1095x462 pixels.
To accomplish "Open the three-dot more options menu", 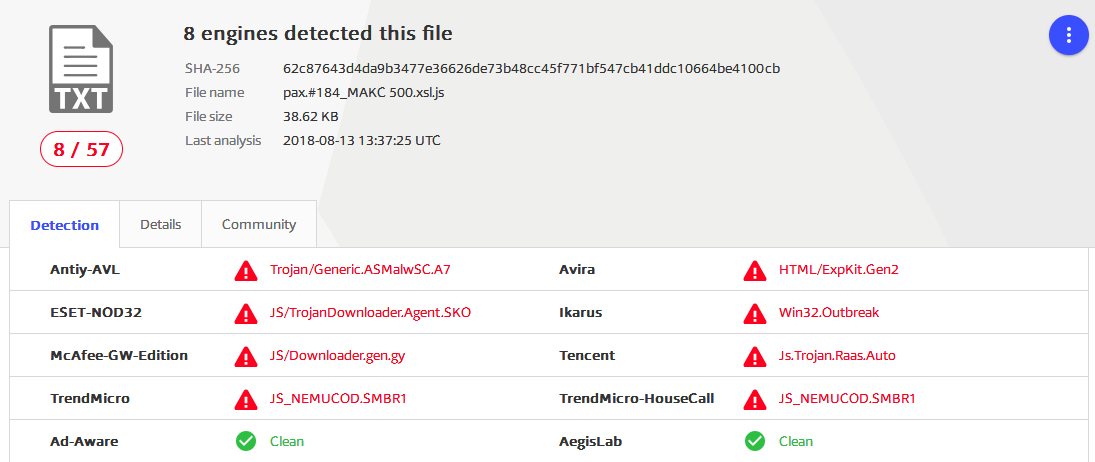I will click(x=1068, y=34).
